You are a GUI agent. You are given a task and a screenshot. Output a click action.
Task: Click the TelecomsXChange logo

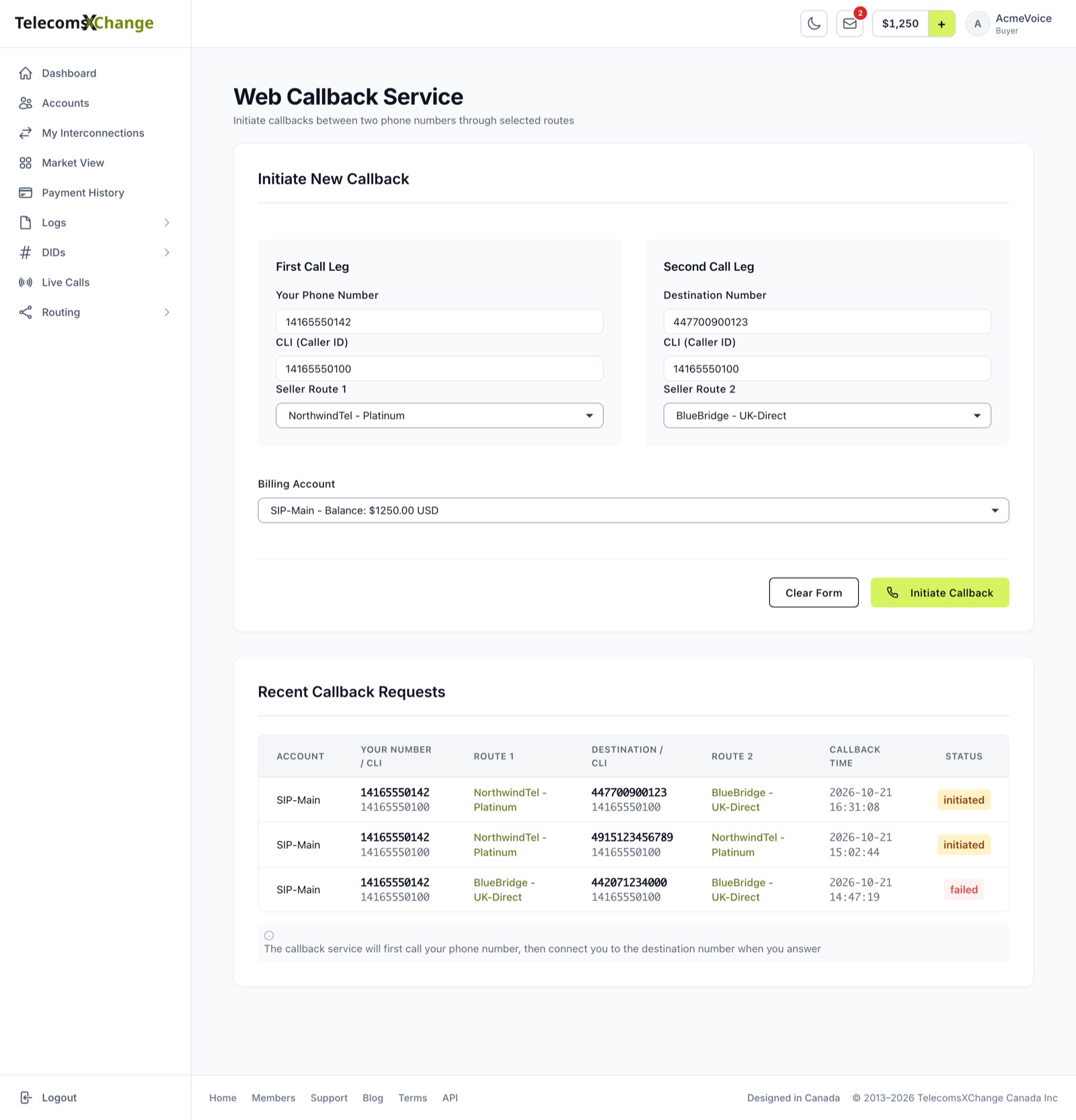coord(84,23)
